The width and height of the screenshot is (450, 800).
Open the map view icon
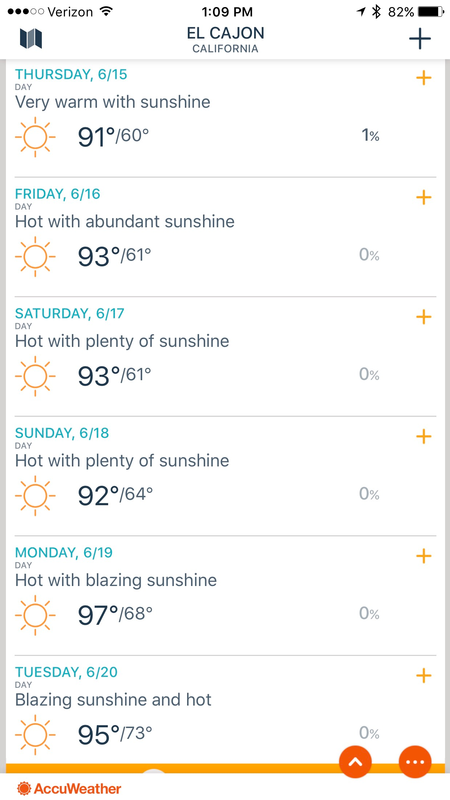point(31,39)
